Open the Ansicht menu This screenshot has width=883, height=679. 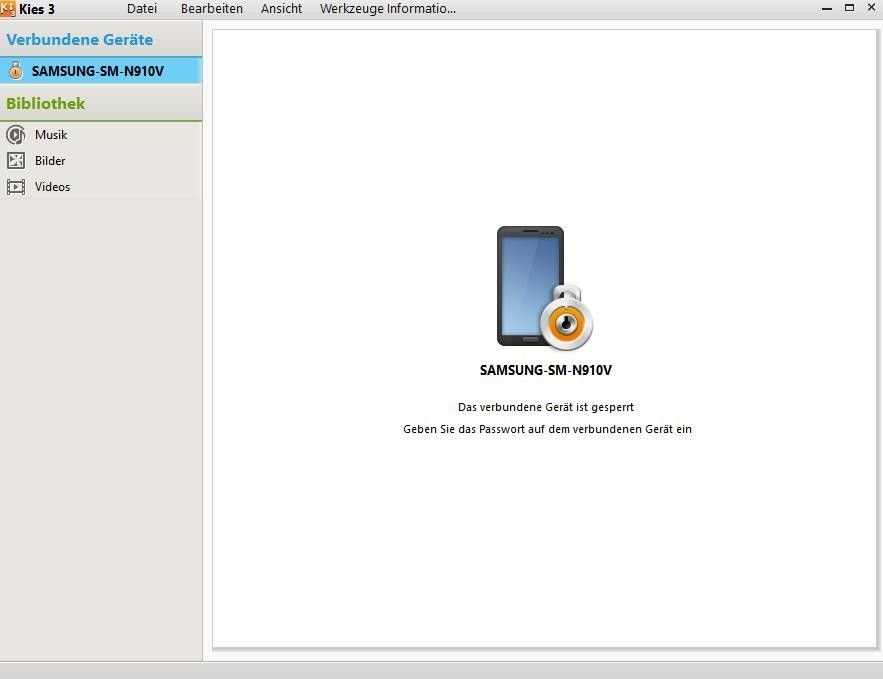tap(282, 8)
